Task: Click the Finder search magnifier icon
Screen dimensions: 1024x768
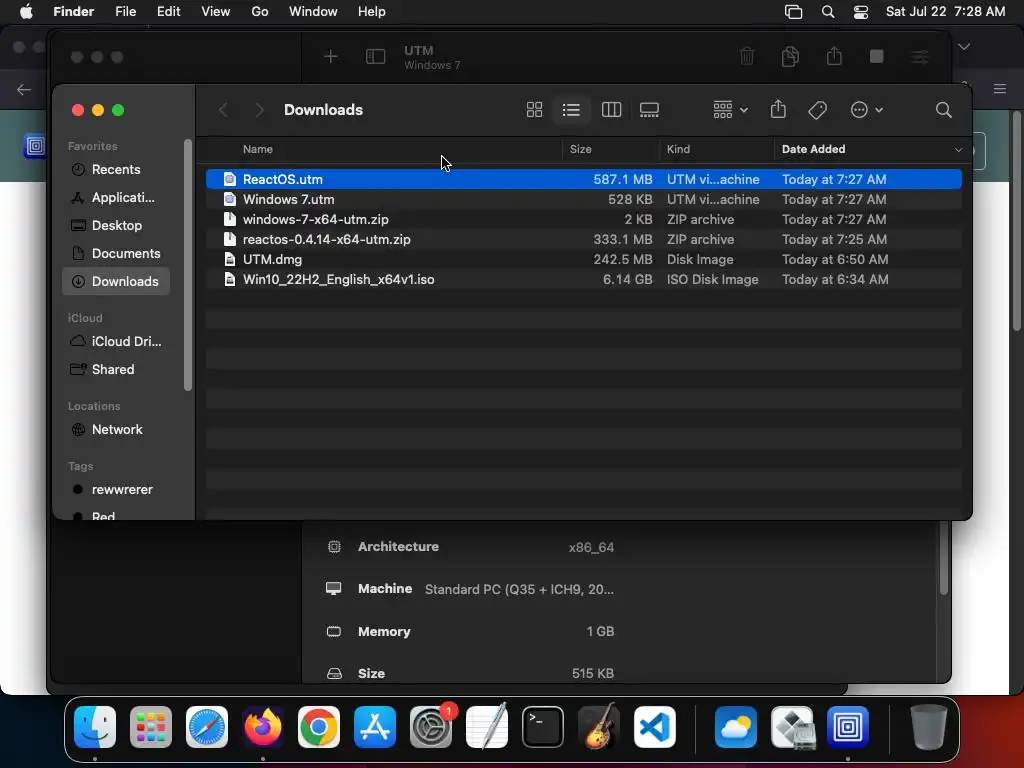Action: [x=943, y=110]
